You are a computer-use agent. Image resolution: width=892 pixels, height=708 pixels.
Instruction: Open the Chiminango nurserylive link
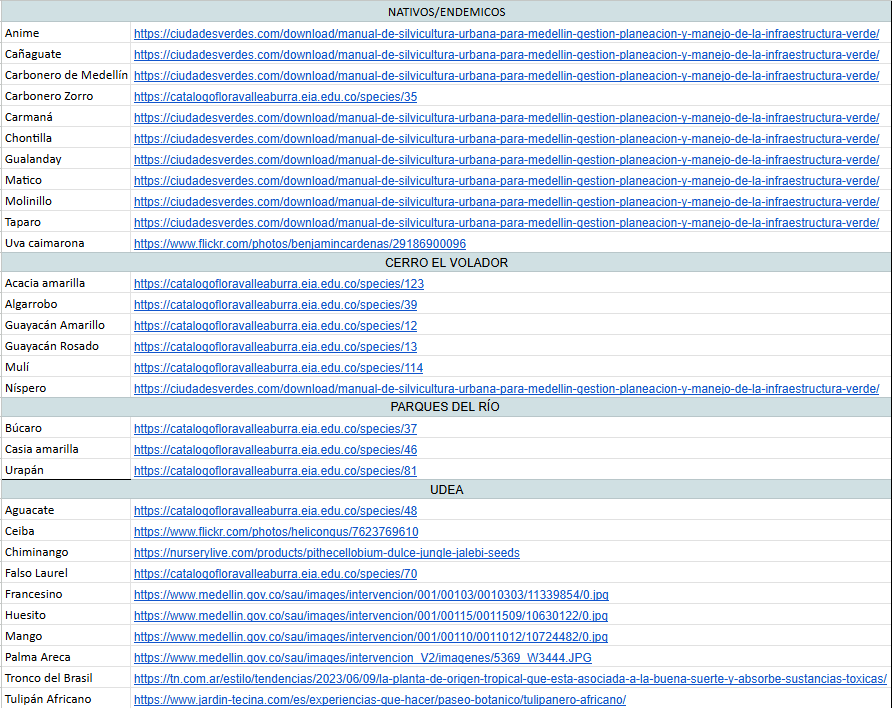[327, 553]
